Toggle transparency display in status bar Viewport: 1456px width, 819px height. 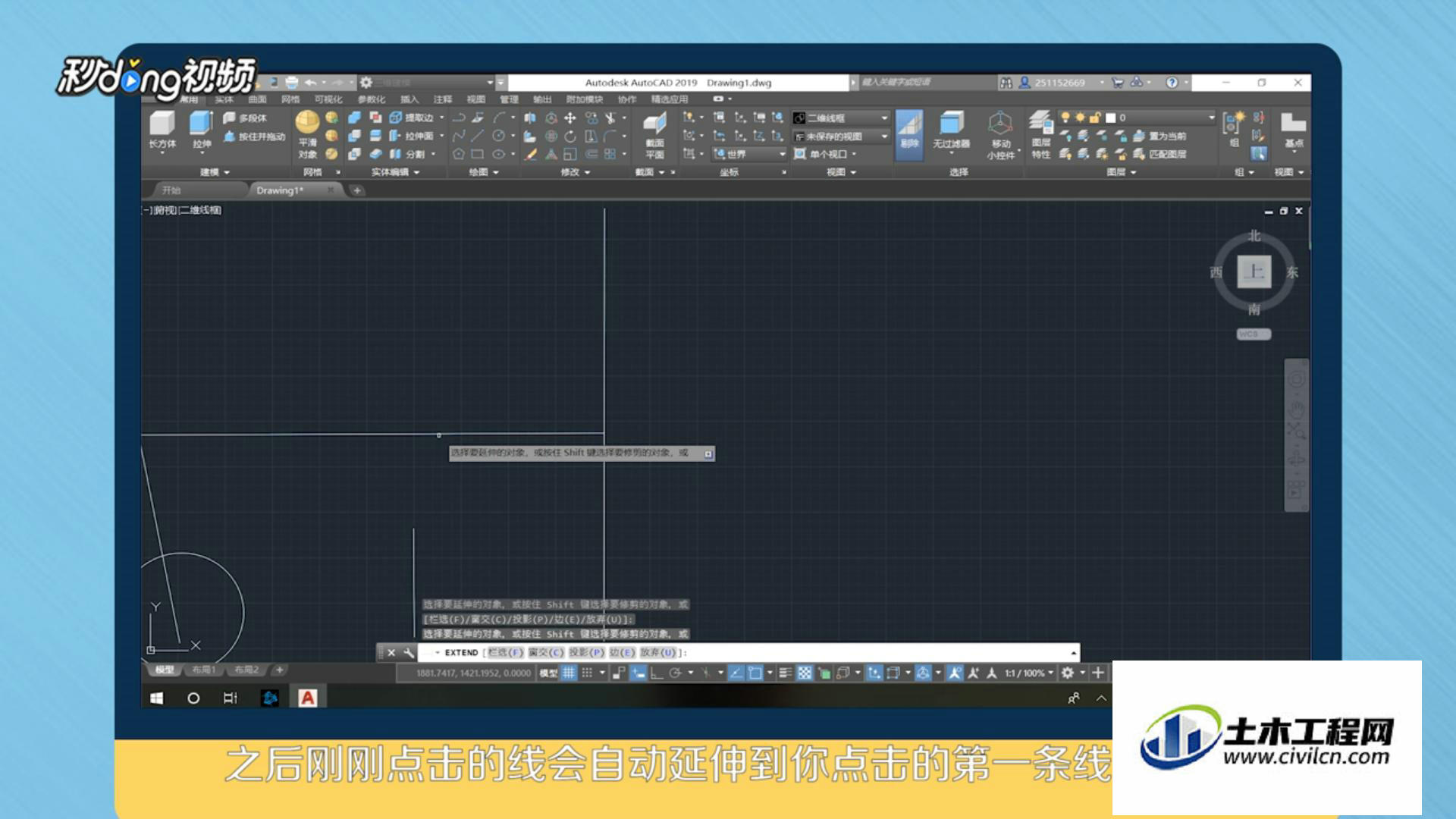point(805,673)
